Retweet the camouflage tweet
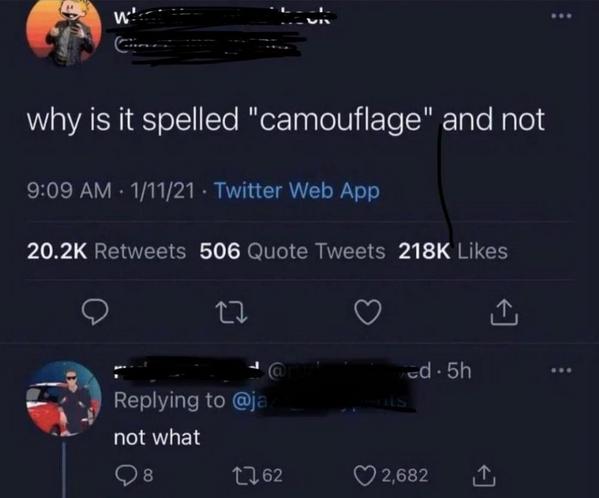Image resolution: width=599 pixels, height=498 pixels. point(232,312)
